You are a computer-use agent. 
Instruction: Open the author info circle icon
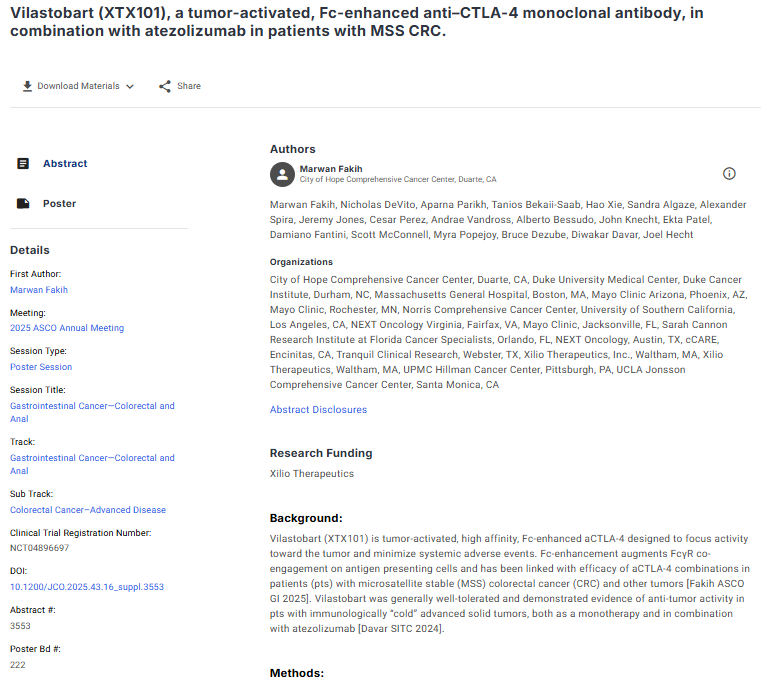729,174
